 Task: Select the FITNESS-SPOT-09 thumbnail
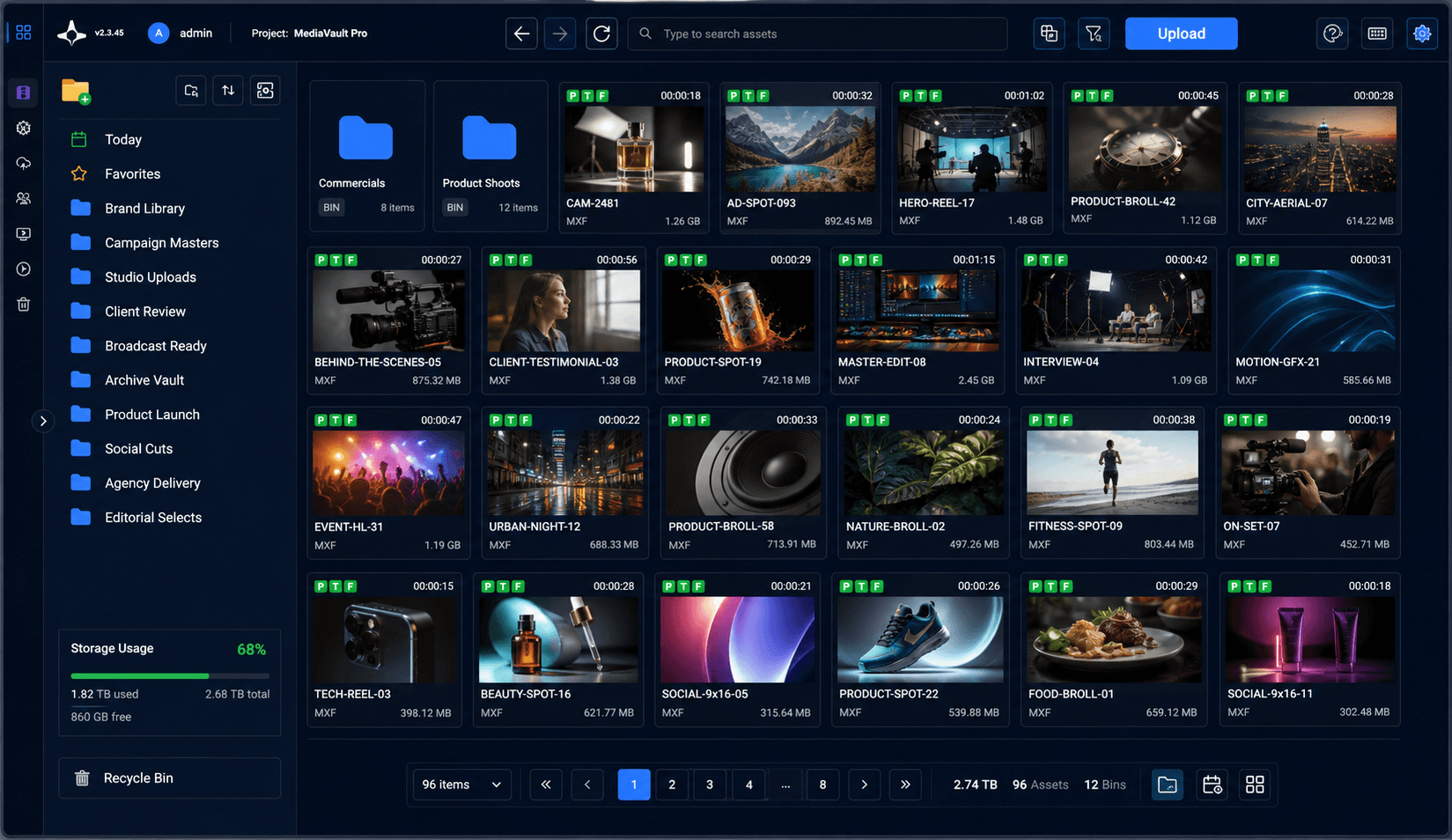(1112, 472)
